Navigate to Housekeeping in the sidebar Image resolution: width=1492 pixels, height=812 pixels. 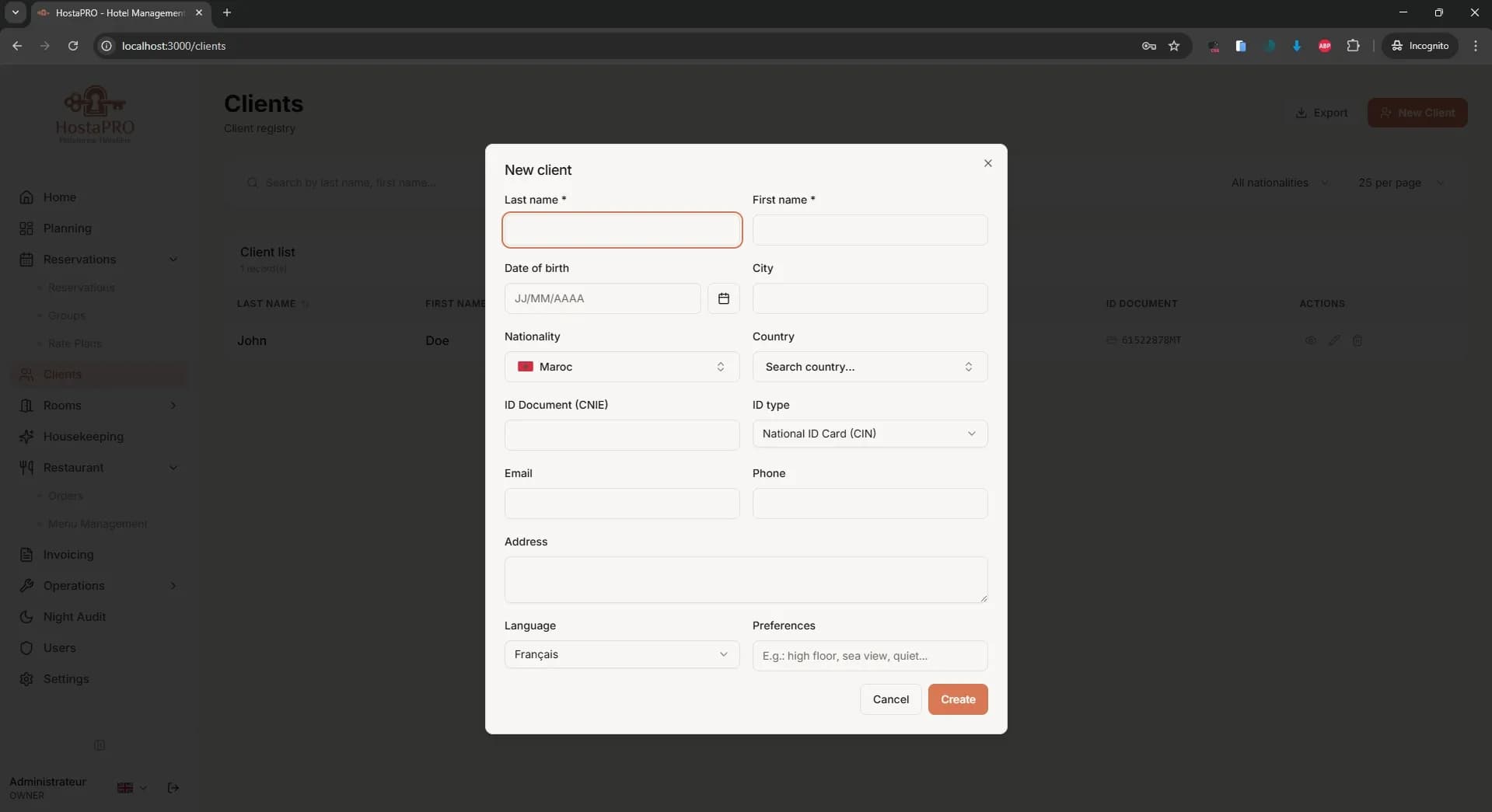point(82,437)
